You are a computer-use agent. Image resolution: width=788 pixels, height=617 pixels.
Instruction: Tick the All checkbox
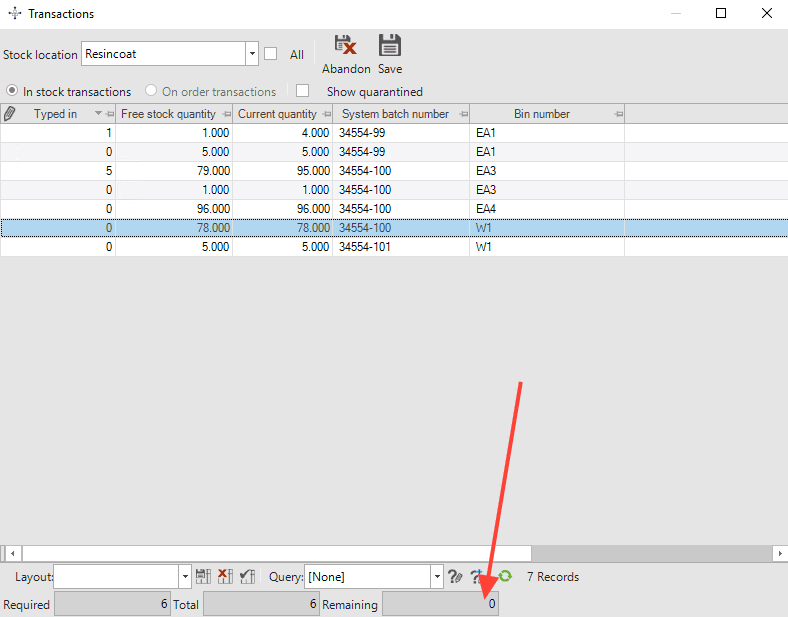click(x=270, y=54)
